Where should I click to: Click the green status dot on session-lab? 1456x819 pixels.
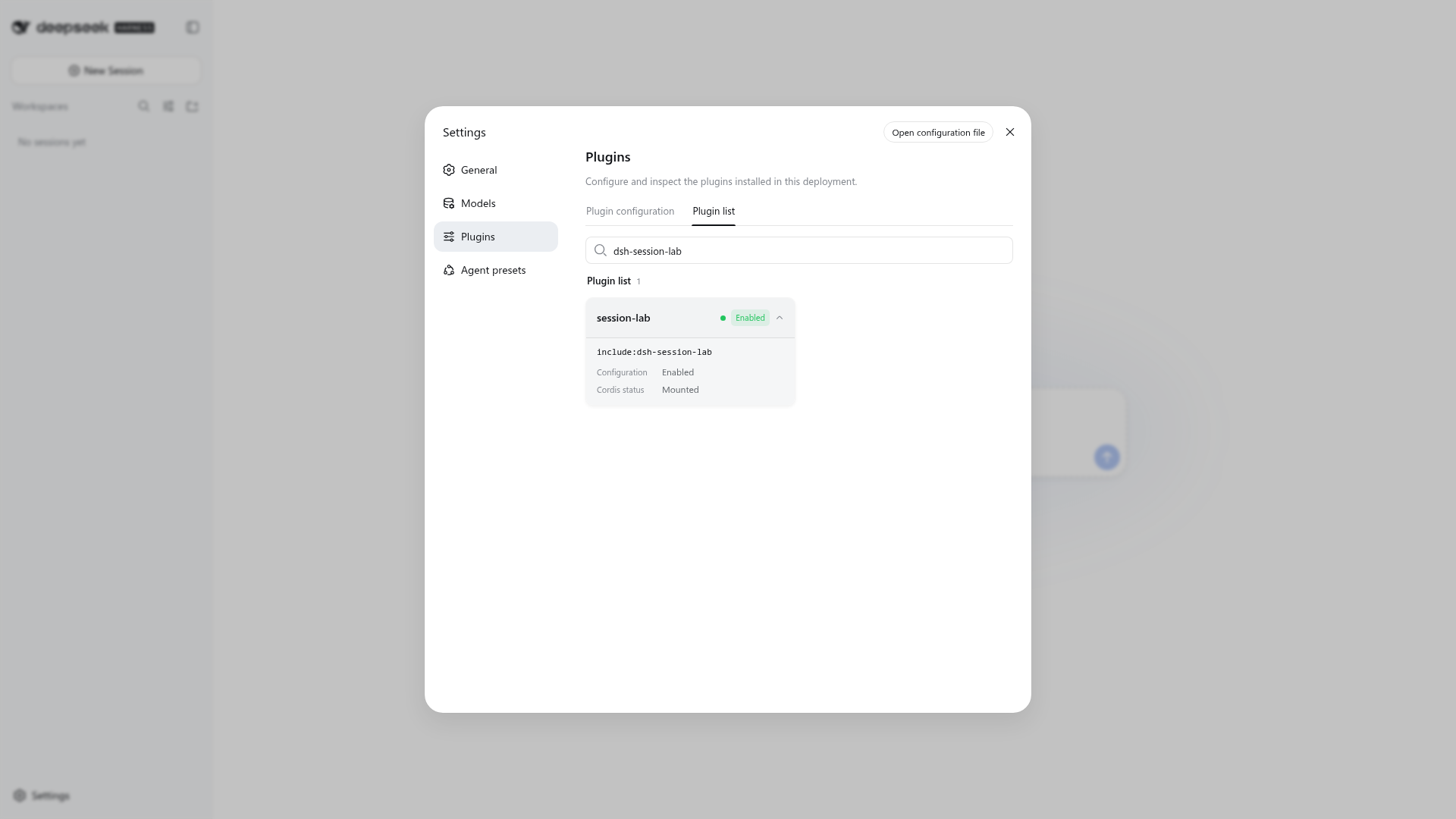click(x=723, y=318)
